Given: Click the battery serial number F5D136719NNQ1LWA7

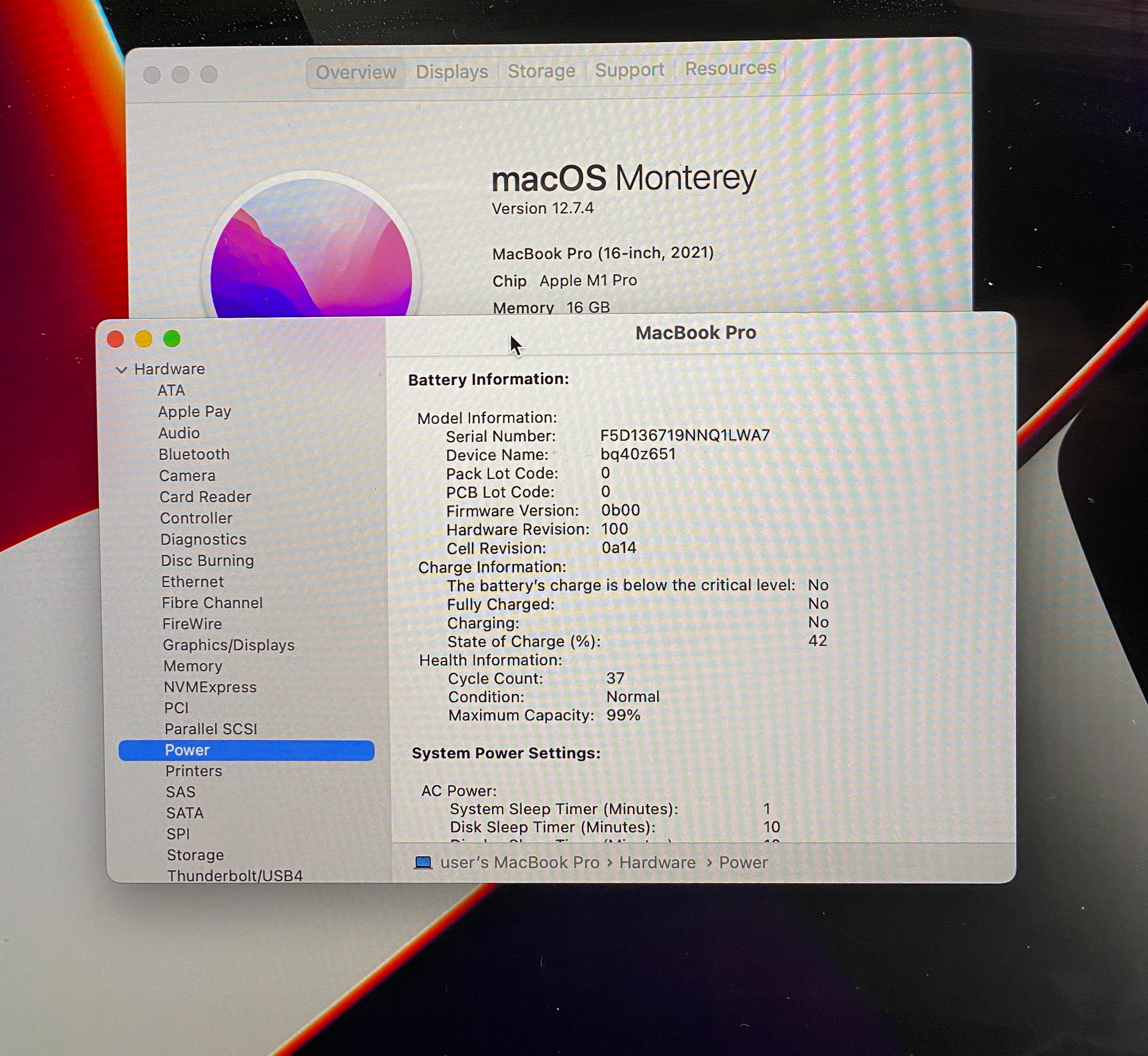Looking at the screenshot, I should point(685,435).
